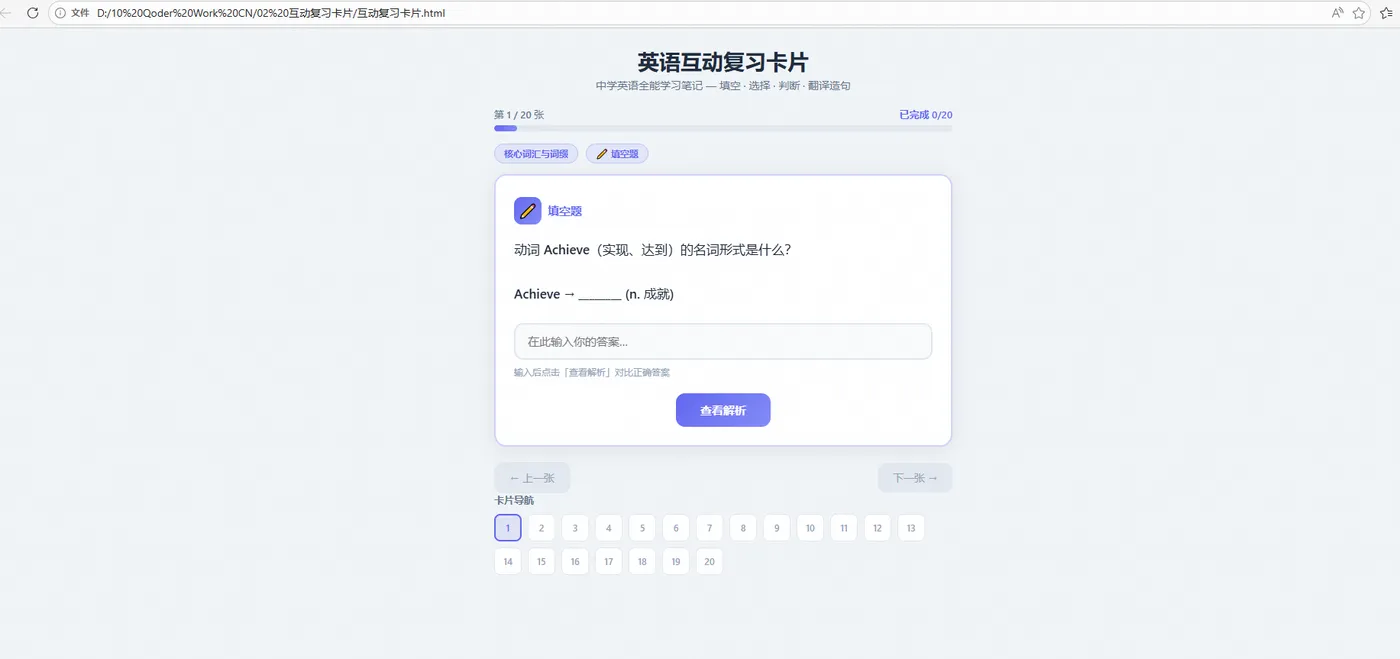Add page to favorites with star icon

(x=1359, y=13)
